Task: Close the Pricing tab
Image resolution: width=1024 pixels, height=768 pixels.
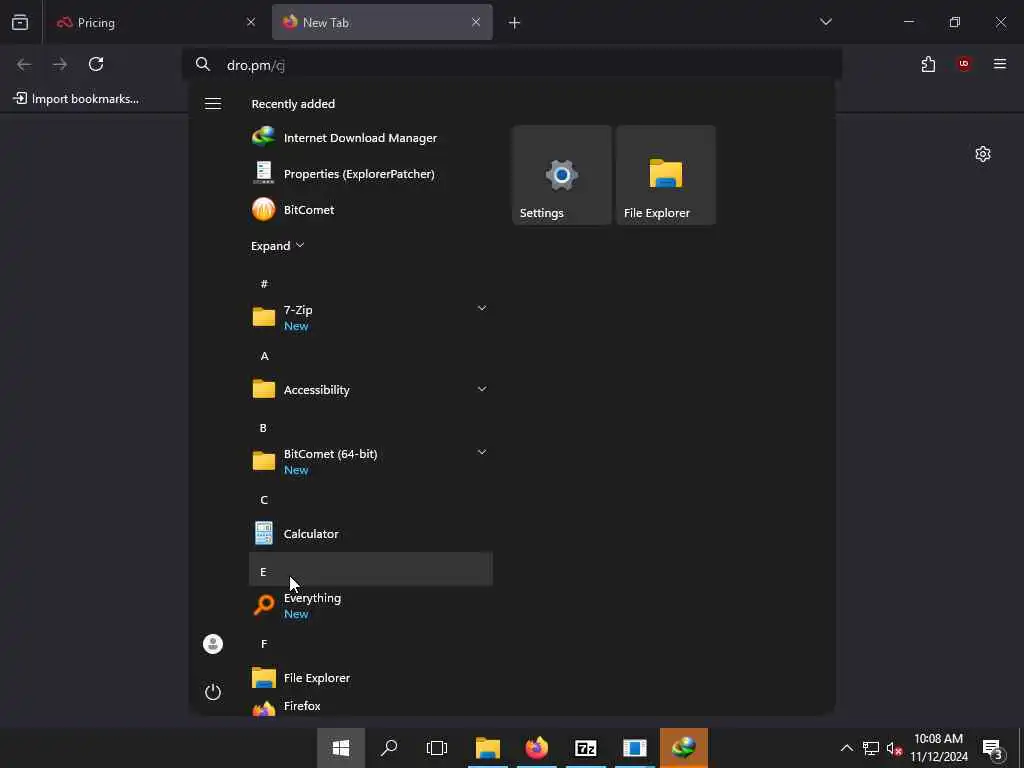Action: (251, 22)
